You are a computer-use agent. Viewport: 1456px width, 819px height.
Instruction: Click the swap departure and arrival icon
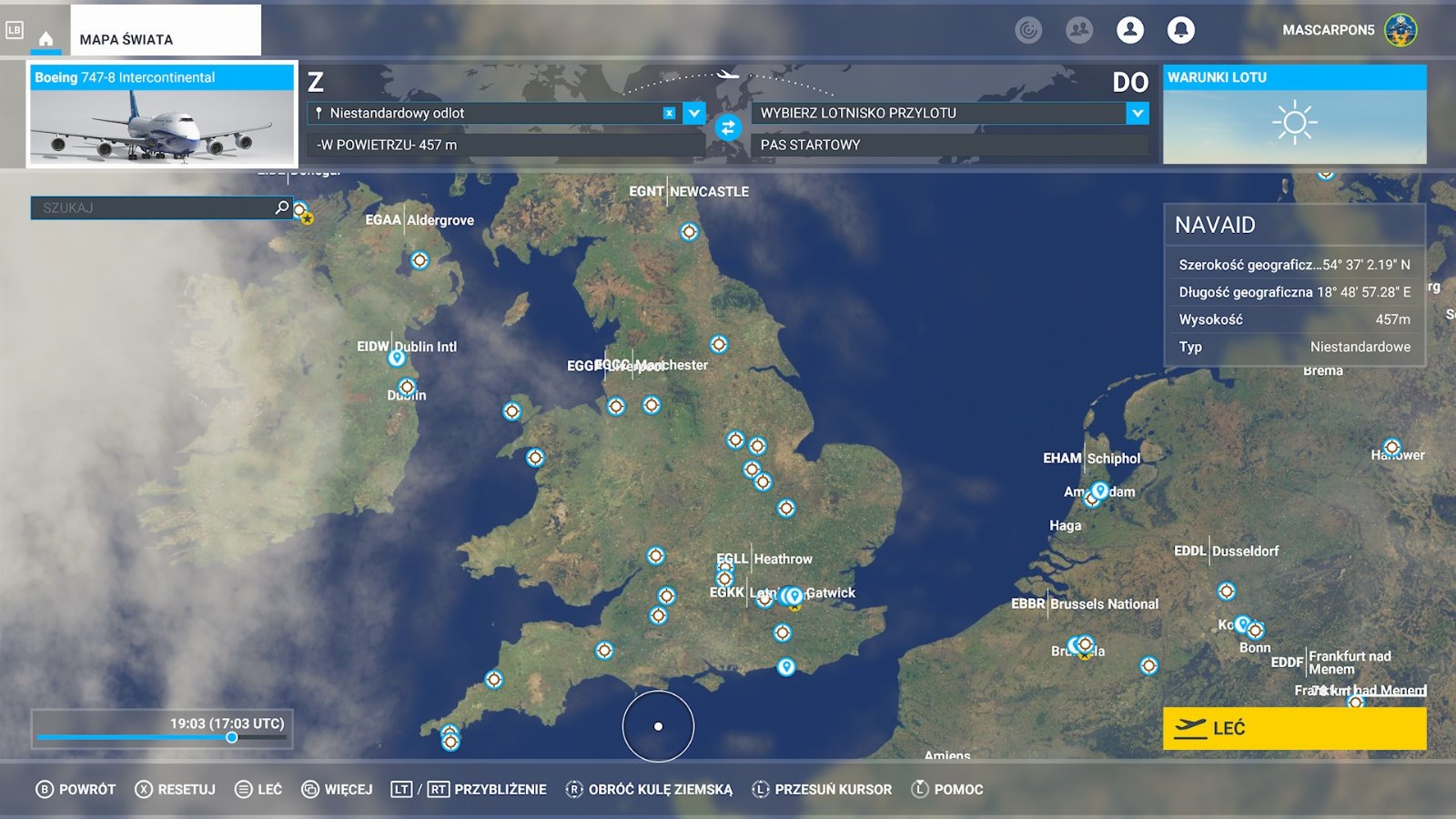click(x=727, y=128)
